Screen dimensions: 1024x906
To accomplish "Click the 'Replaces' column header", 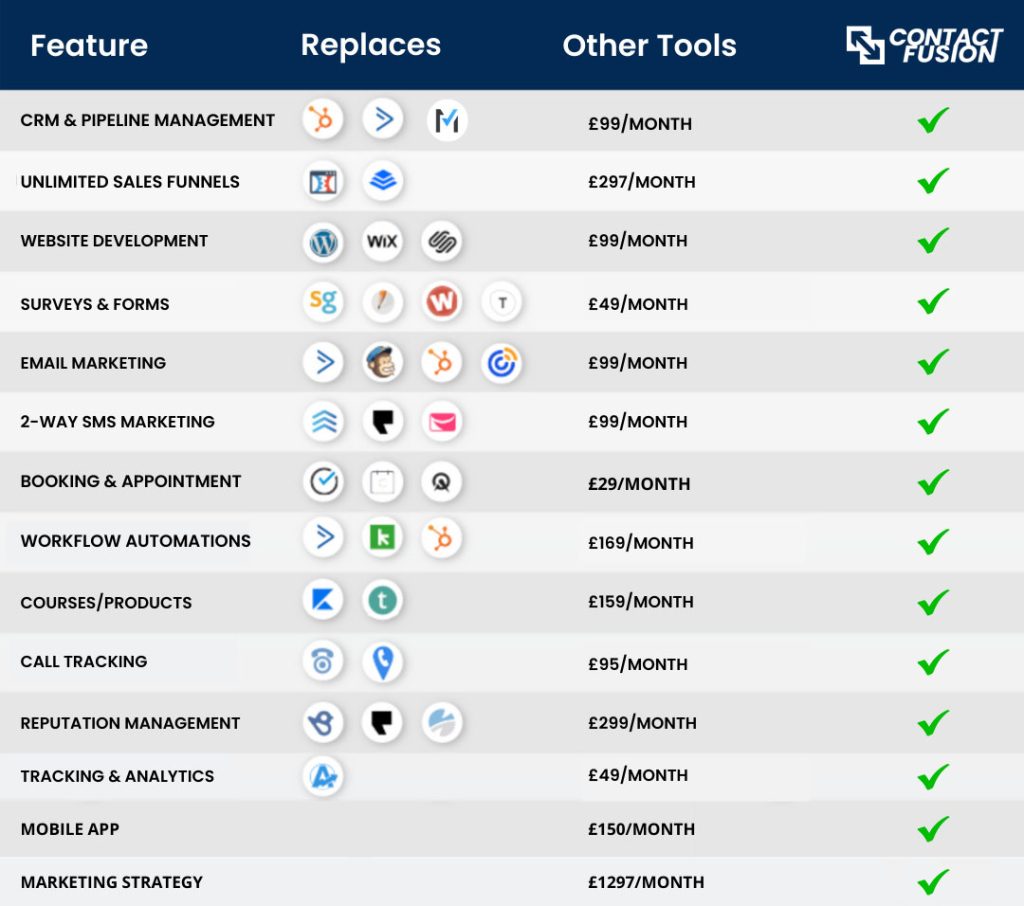I will point(370,46).
